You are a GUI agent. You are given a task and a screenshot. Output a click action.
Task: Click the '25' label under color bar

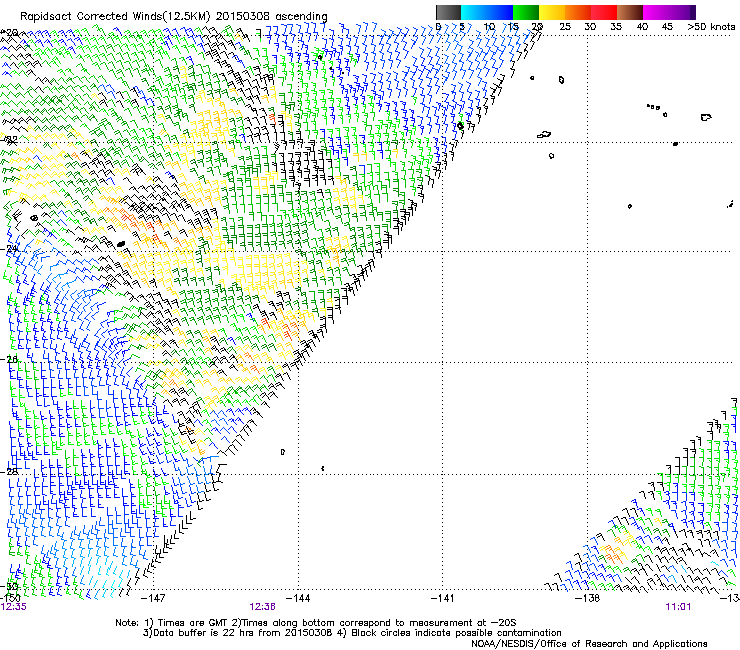pos(564,27)
